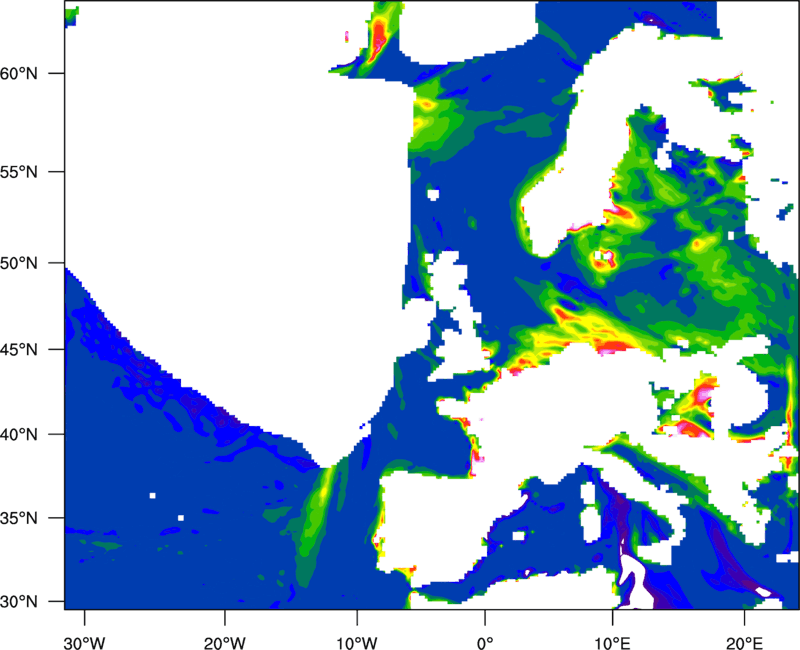Click the 30°W longitude label
The height and width of the screenshot is (650, 800).
tap(85, 643)
